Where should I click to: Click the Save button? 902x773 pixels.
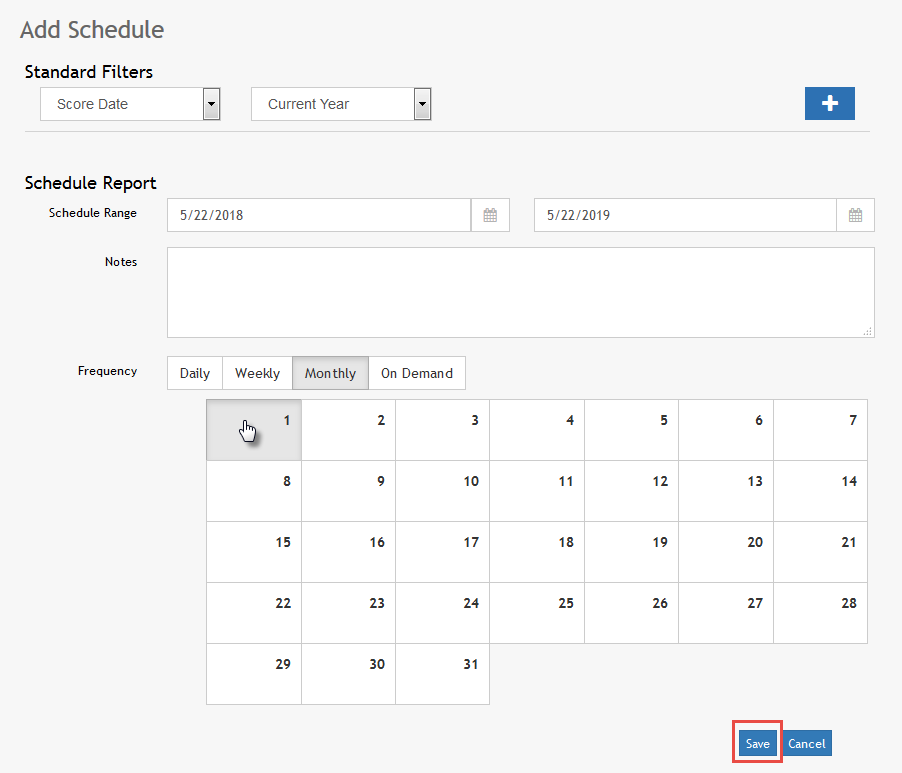(757, 743)
